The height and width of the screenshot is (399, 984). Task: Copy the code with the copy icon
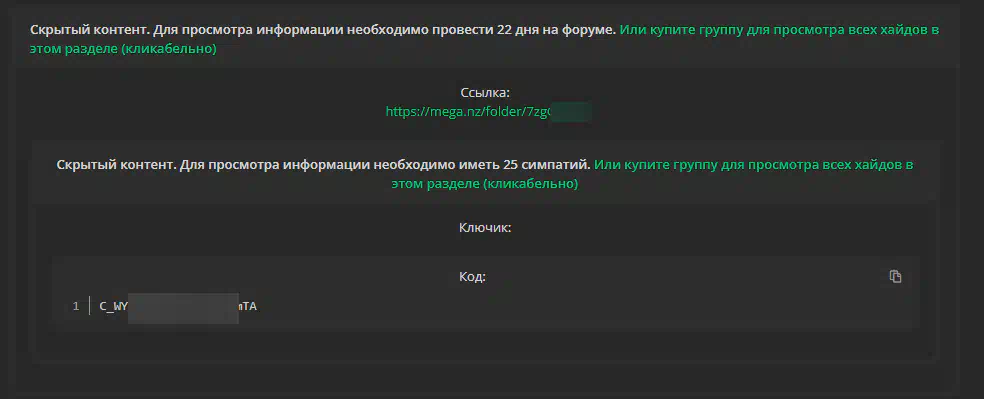pos(896,277)
